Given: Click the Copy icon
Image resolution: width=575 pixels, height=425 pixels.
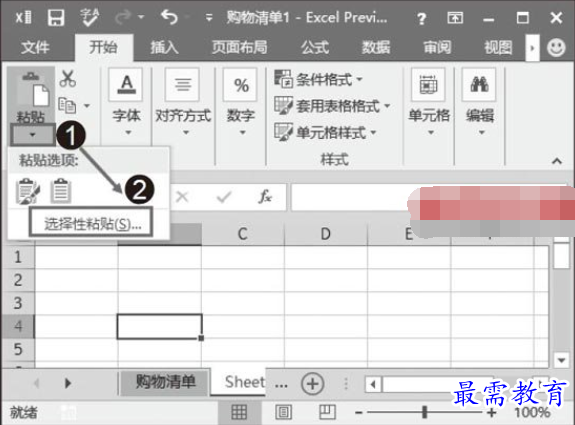Looking at the screenshot, I should [x=67, y=106].
